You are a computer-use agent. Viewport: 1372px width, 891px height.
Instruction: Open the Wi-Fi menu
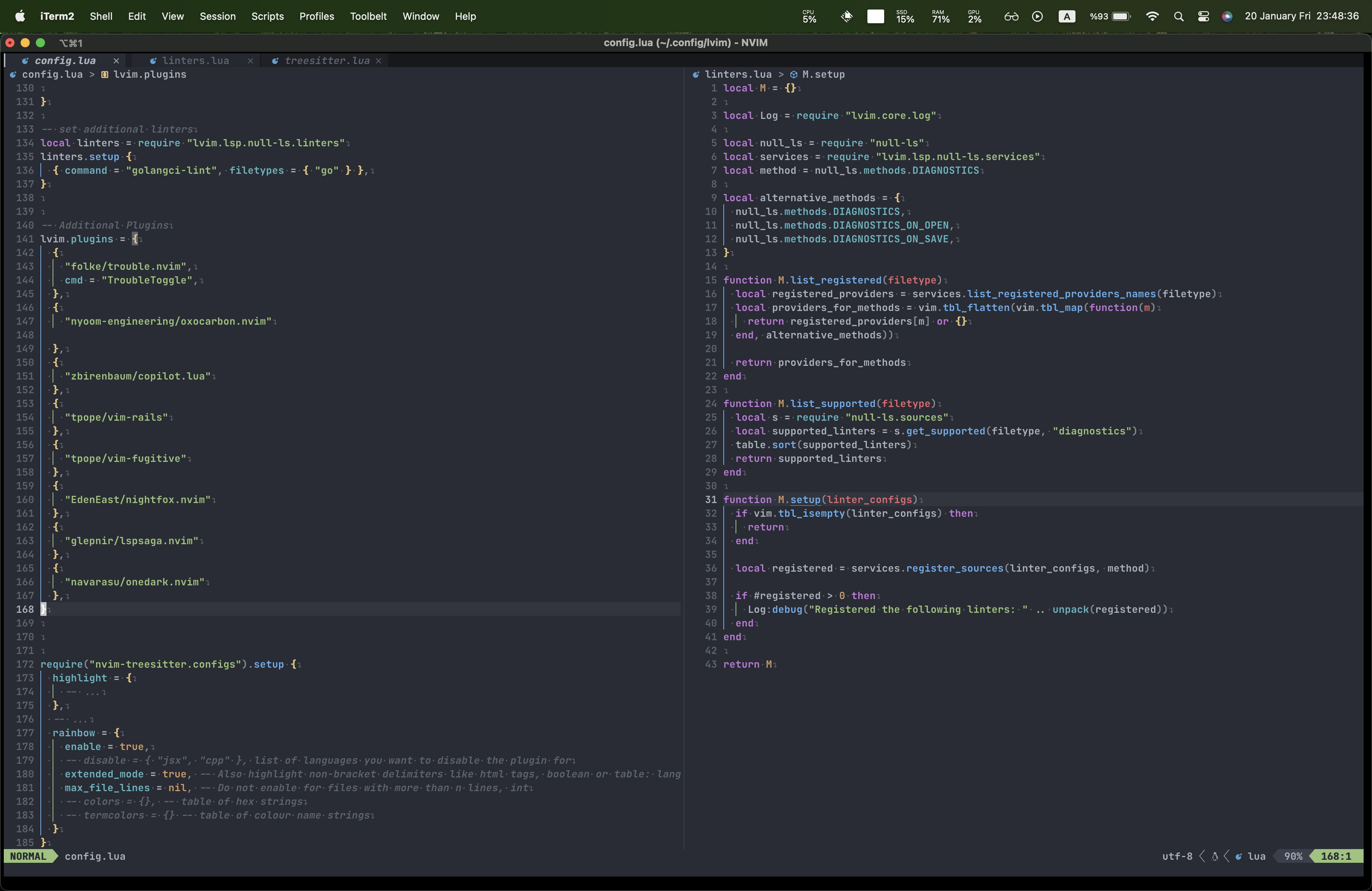point(1152,16)
